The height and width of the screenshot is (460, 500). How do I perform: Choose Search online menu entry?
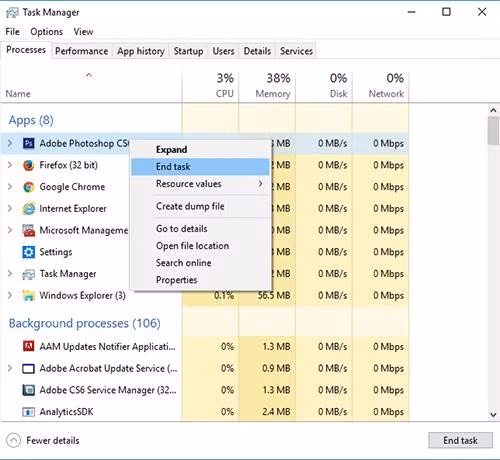point(200,263)
